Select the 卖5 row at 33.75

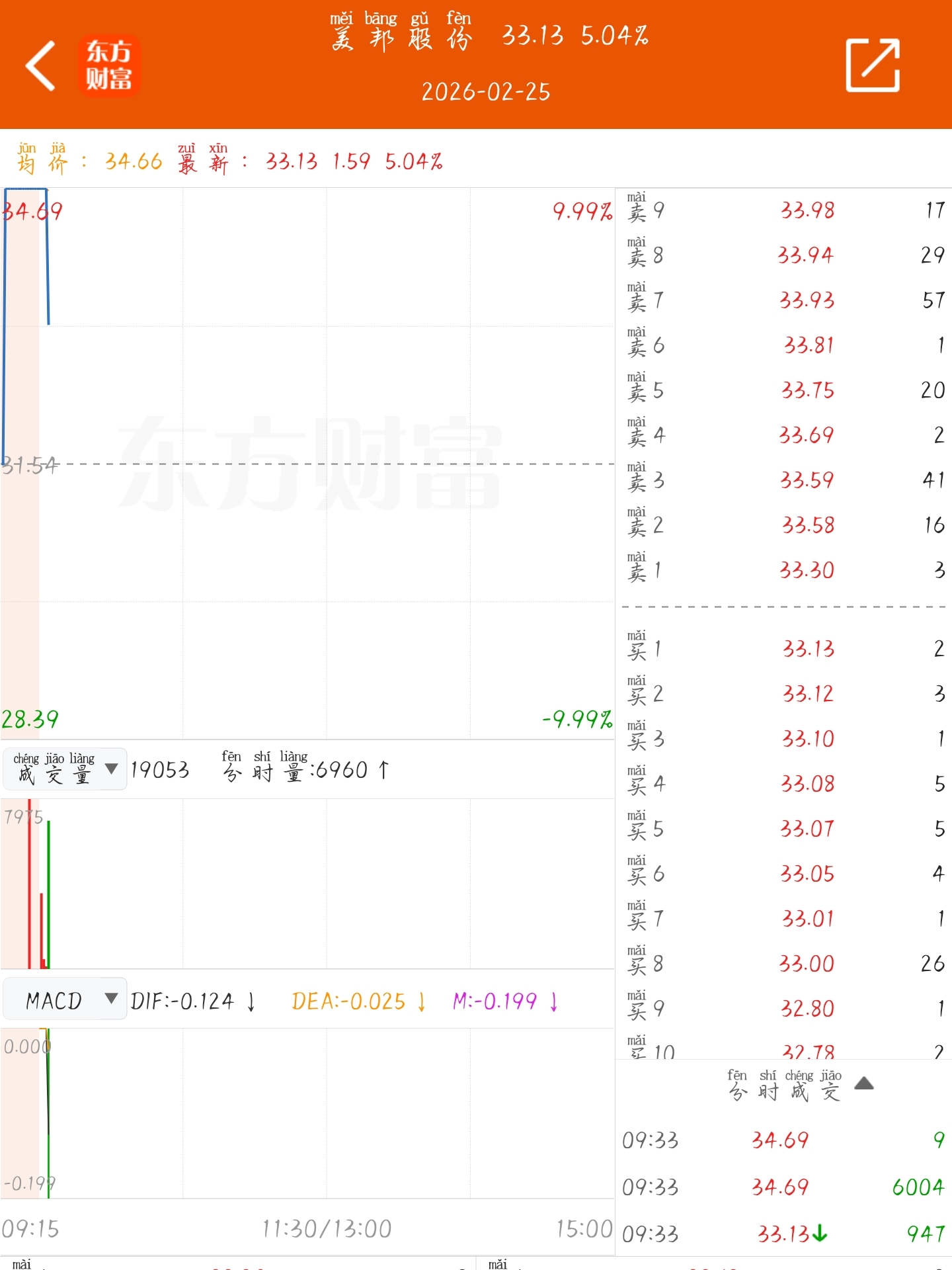(784, 390)
